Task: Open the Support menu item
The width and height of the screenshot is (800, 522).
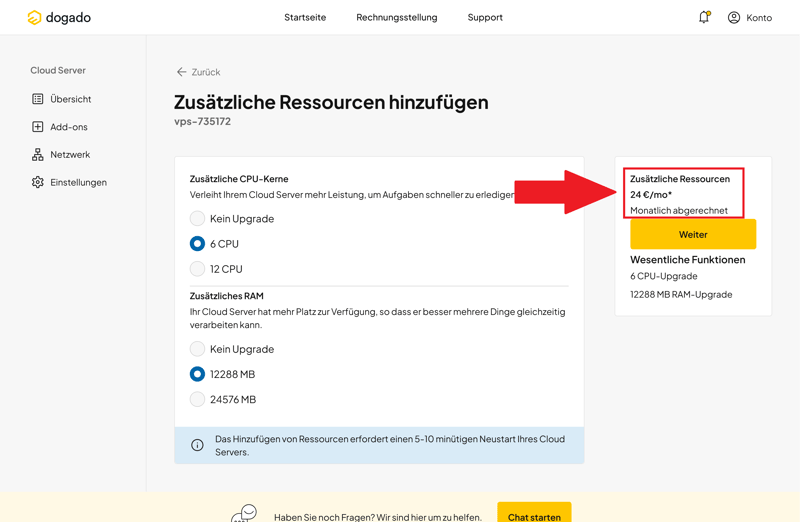Action: [x=485, y=17]
